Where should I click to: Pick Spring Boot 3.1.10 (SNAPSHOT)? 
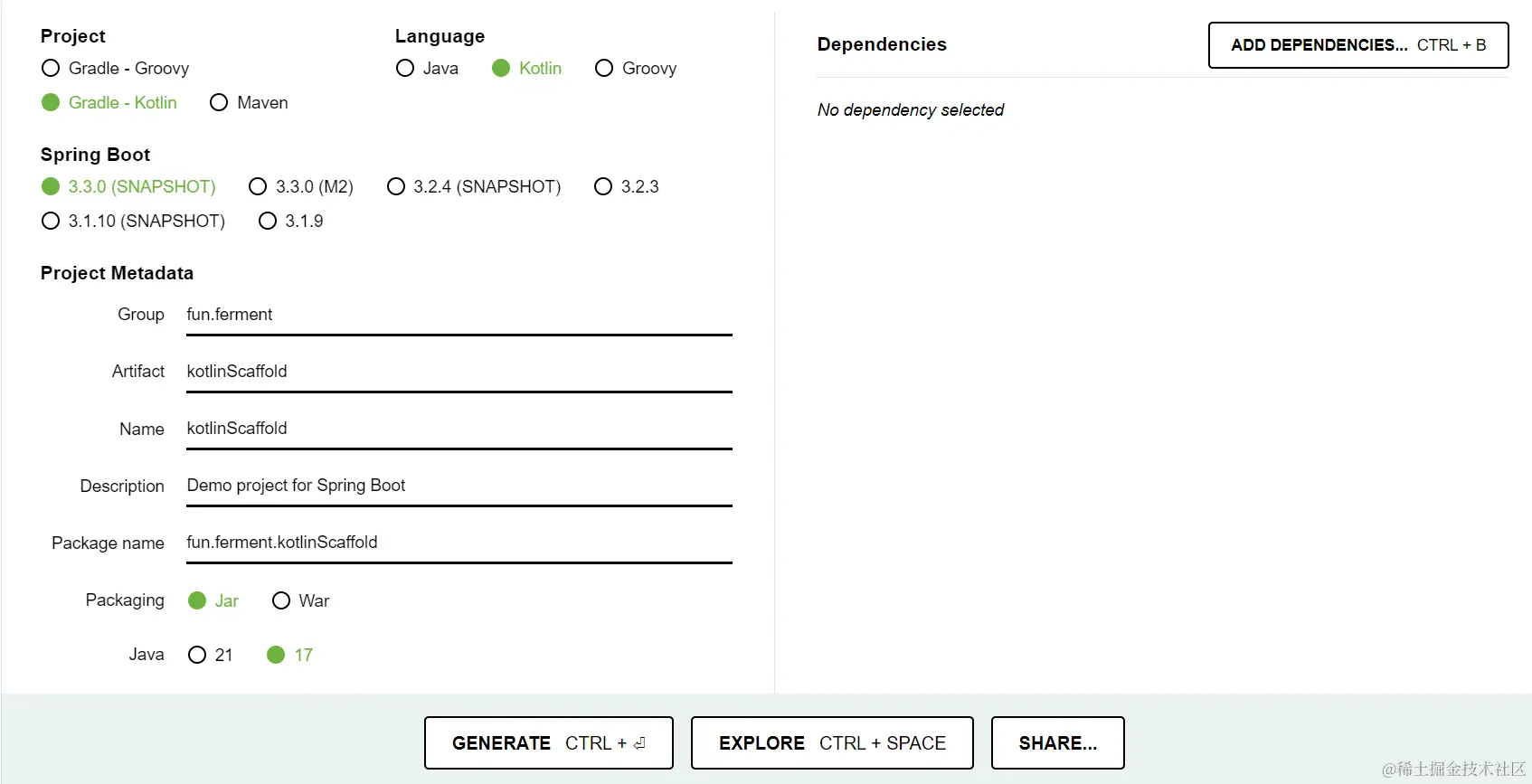click(x=133, y=222)
